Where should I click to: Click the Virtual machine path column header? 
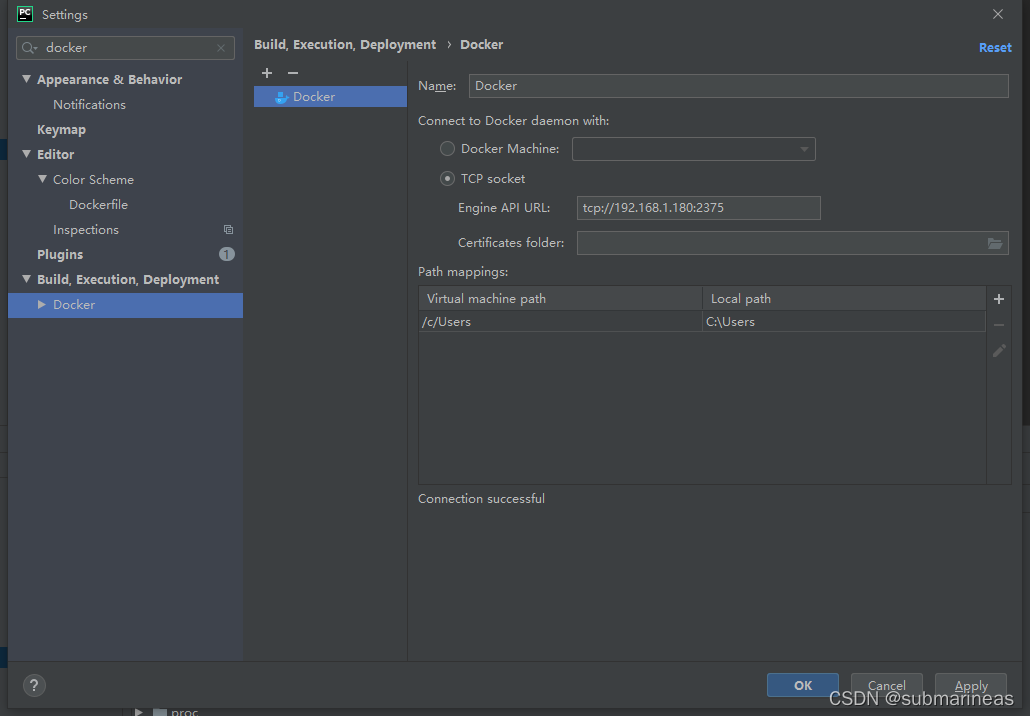560,299
